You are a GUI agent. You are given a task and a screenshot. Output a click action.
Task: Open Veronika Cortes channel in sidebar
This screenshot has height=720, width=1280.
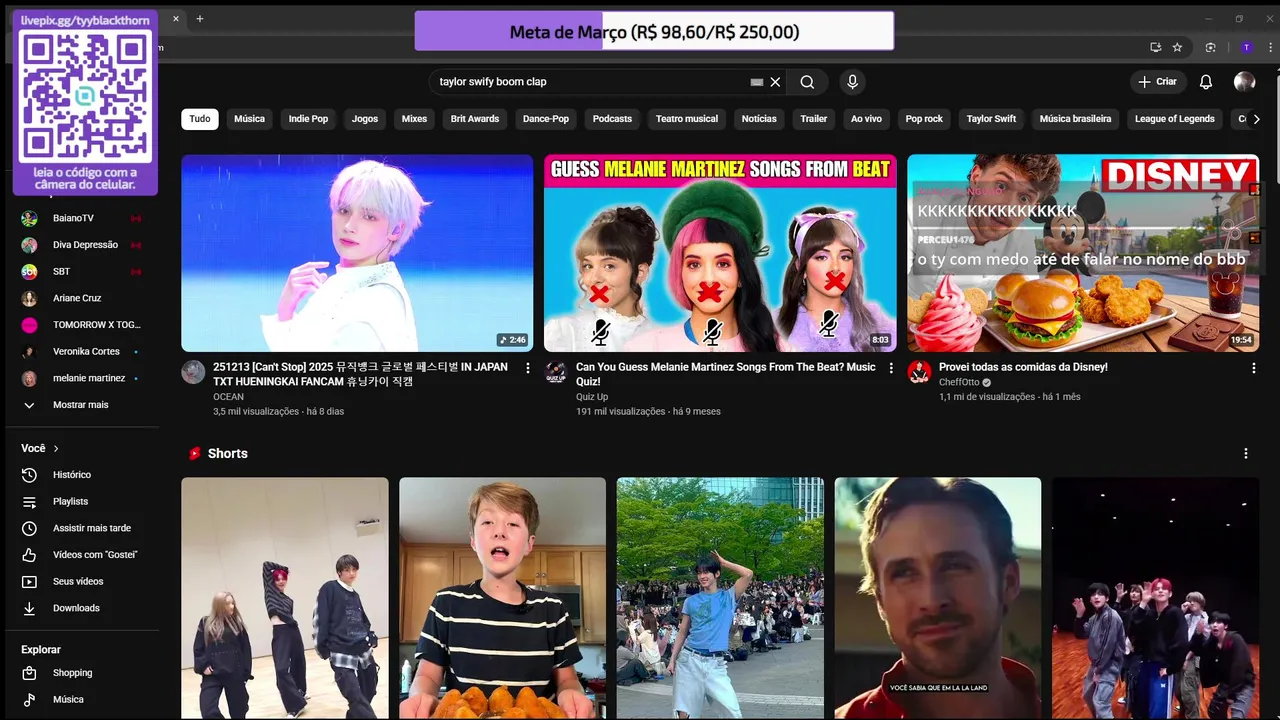80,352
